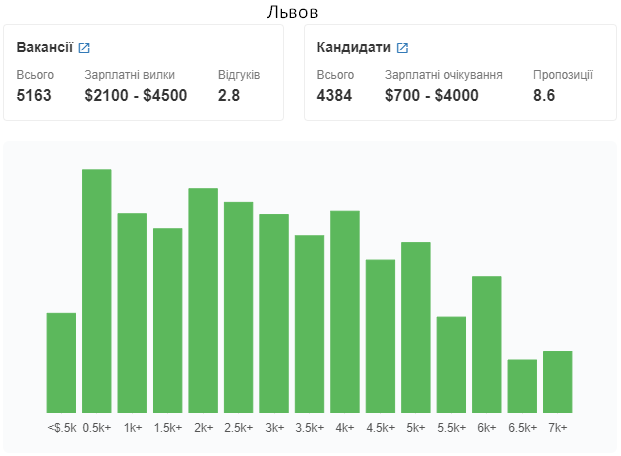Select total candidates value 4384
The height and width of the screenshot is (456, 621).
pyautogui.click(x=334, y=95)
